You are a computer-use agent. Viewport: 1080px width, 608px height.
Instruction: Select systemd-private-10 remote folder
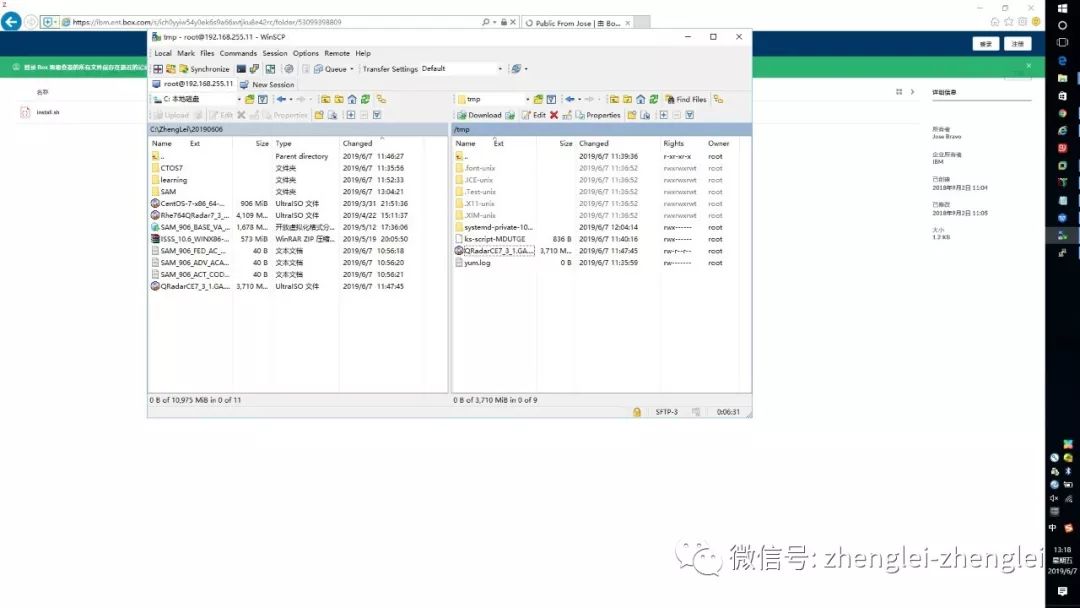pyautogui.click(x=498, y=227)
